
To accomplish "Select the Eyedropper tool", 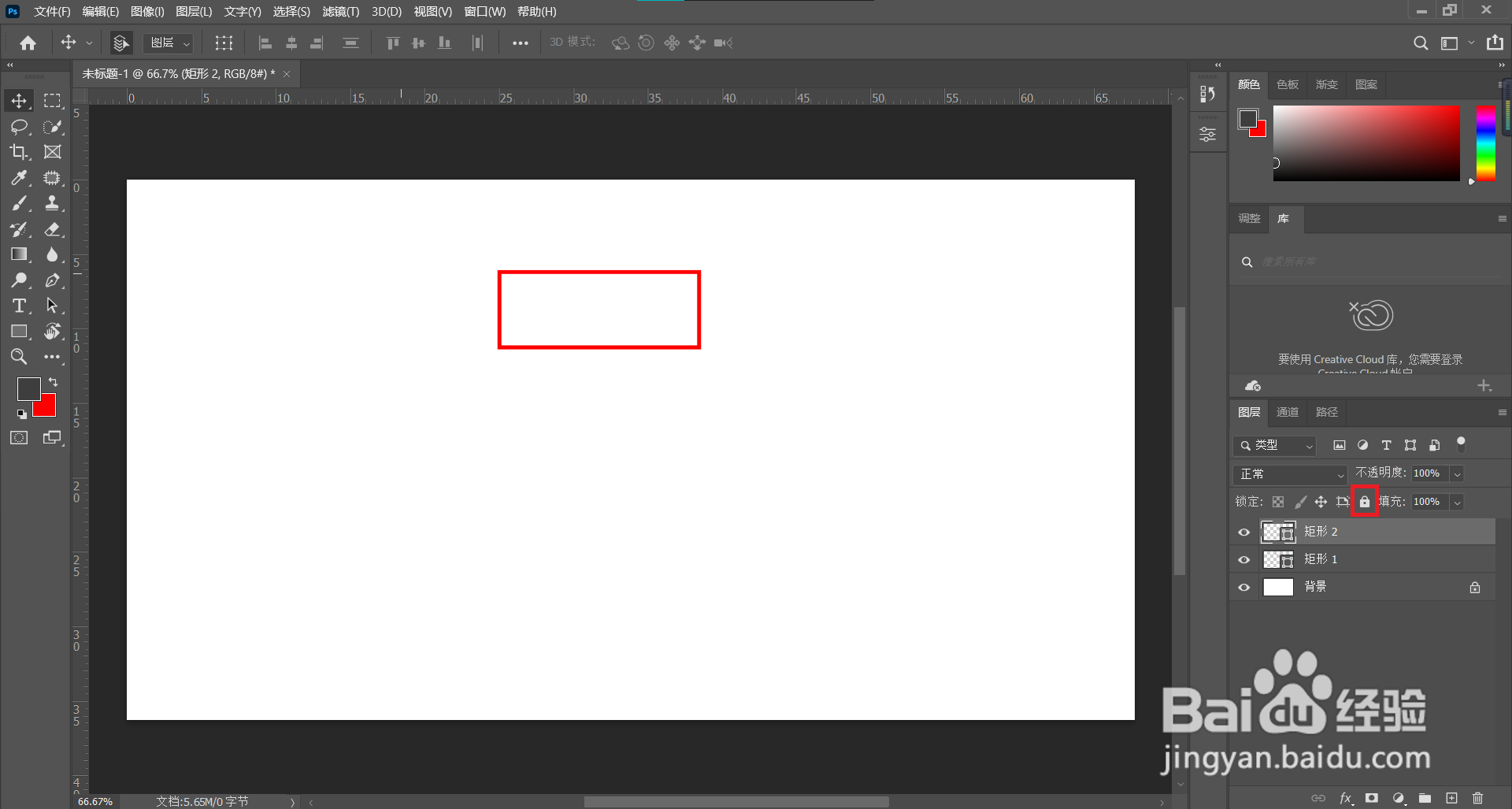I will point(19,178).
